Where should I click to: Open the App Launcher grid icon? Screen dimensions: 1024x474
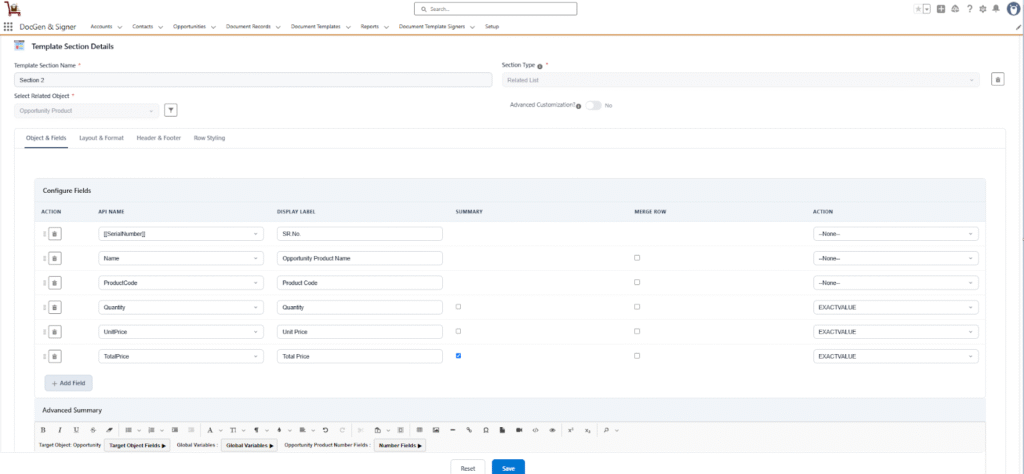coord(9,26)
